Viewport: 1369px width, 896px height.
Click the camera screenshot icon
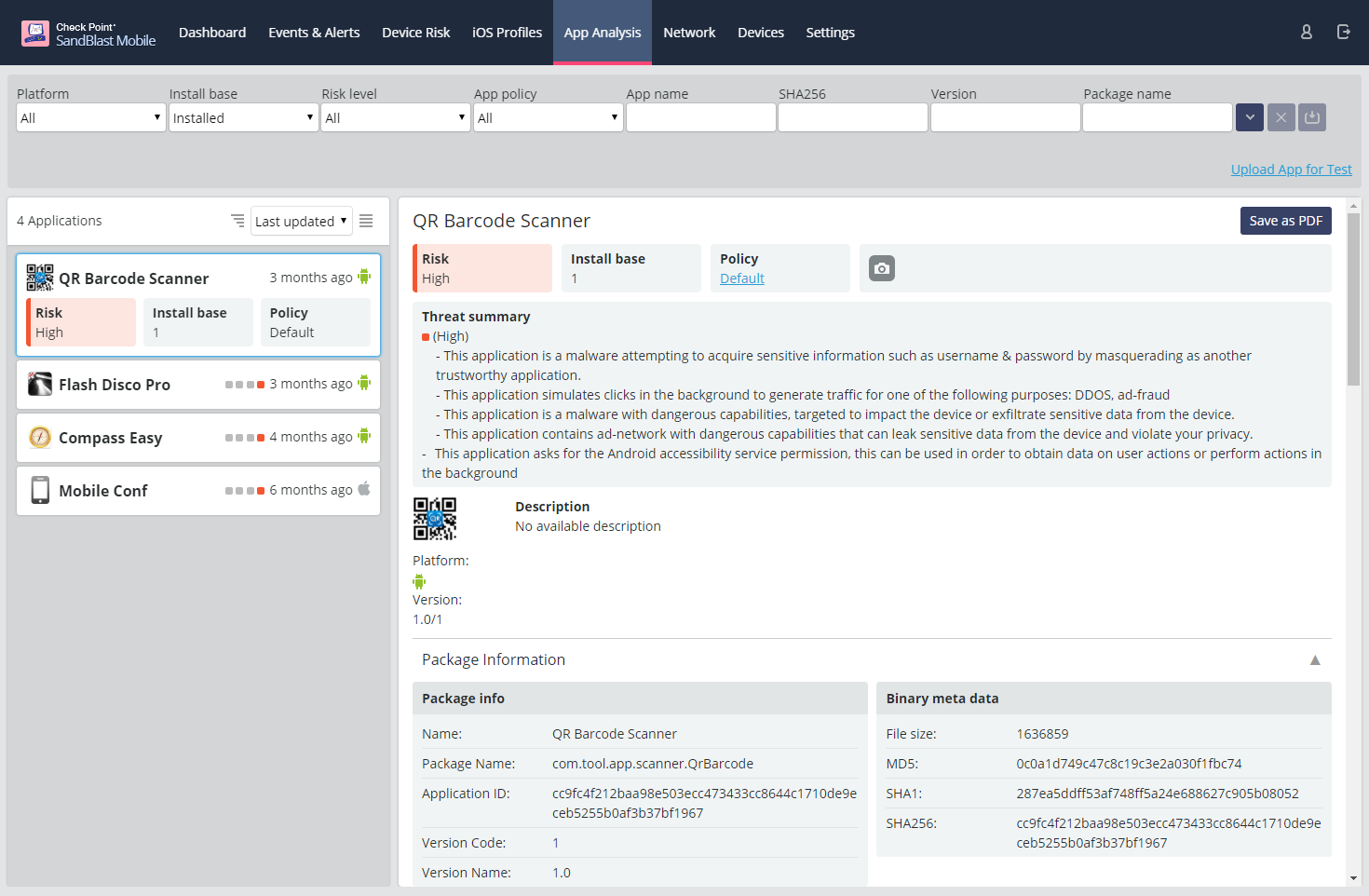pyautogui.click(x=882, y=268)
